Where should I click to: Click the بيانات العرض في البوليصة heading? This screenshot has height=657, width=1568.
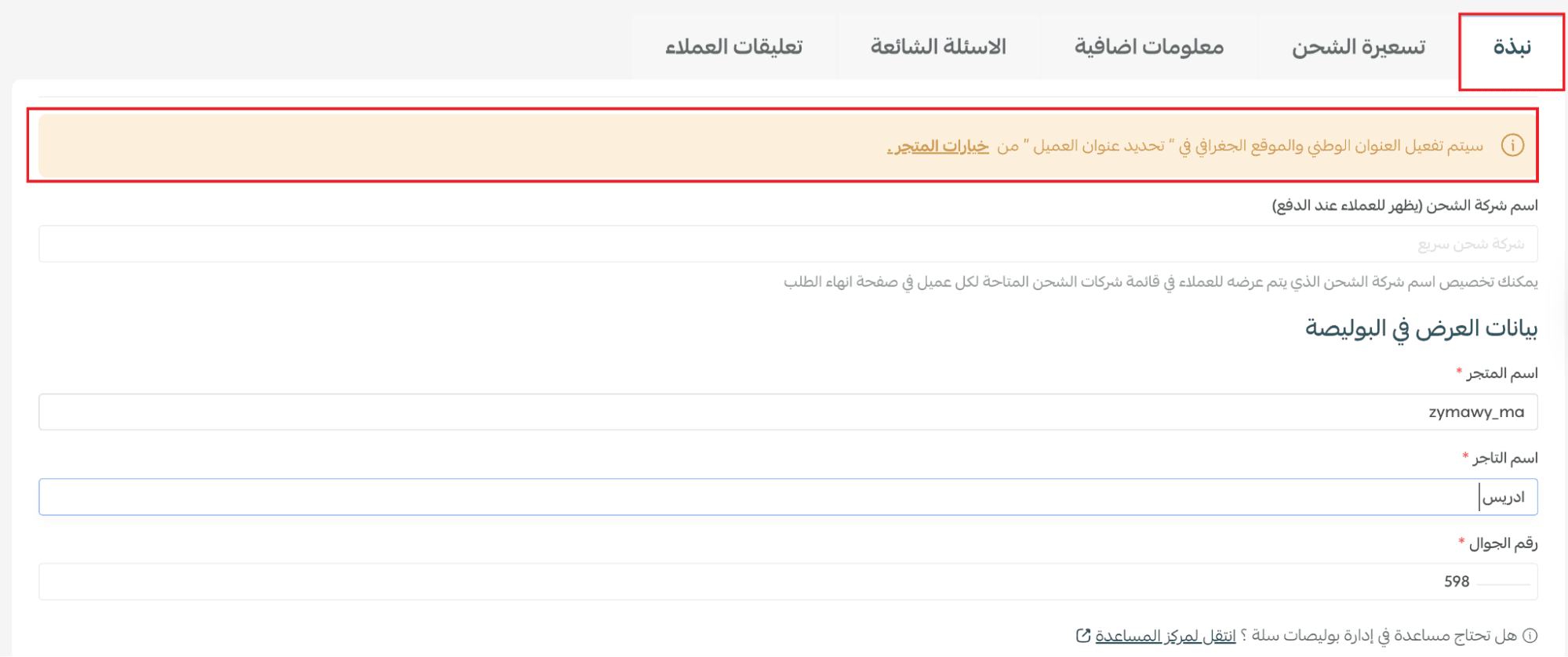pyautogui.click(x=1421, y=328)
